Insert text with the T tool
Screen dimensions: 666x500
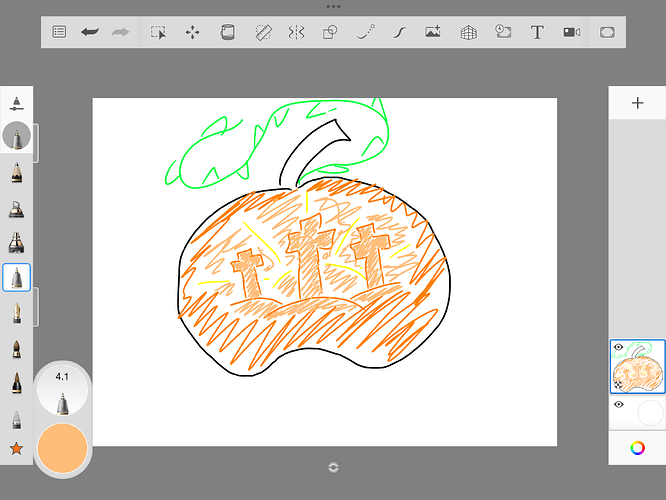coord(537,32)
